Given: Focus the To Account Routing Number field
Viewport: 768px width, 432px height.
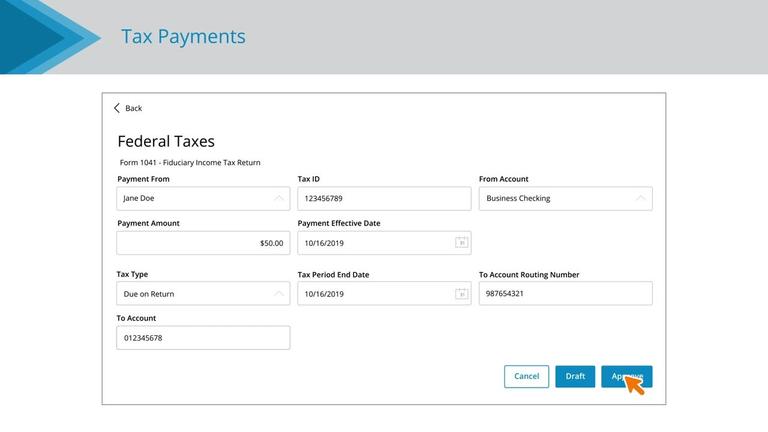Looking at the screenshot, I should [x=566, y=293].
